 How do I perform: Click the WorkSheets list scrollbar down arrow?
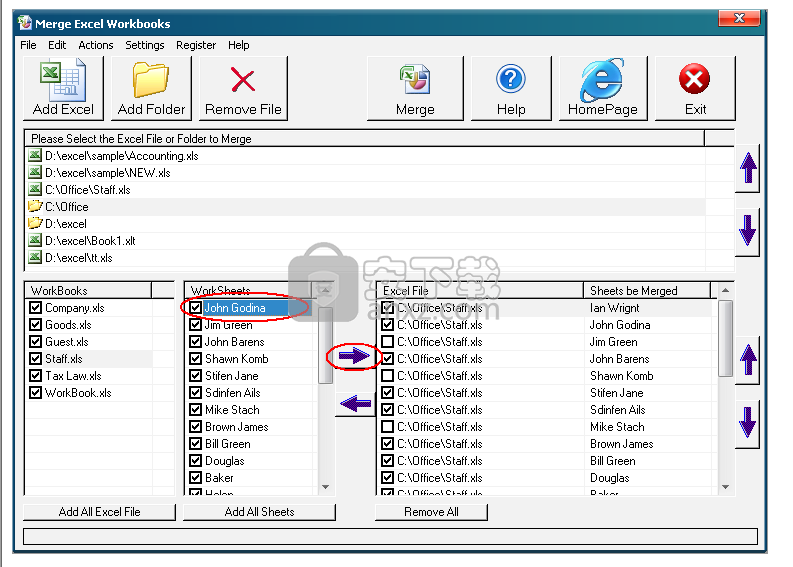pyautogui.click(x=326, y=487)
